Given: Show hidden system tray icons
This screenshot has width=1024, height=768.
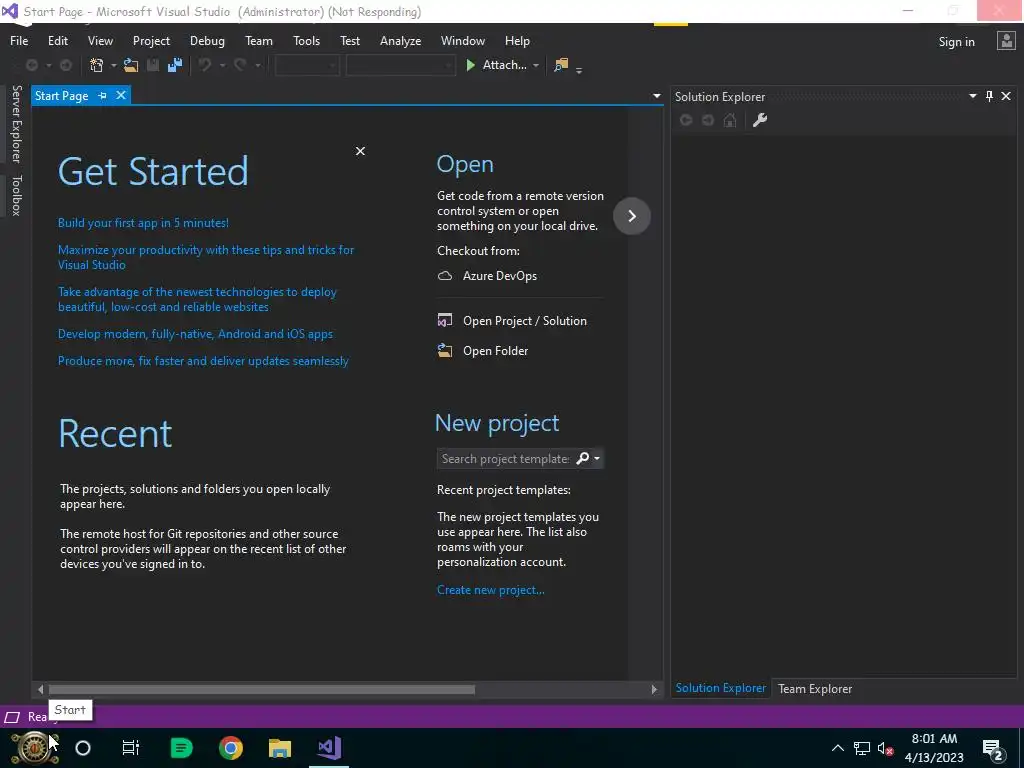Looking at the screenshot, I should click(x=837, y=748).
